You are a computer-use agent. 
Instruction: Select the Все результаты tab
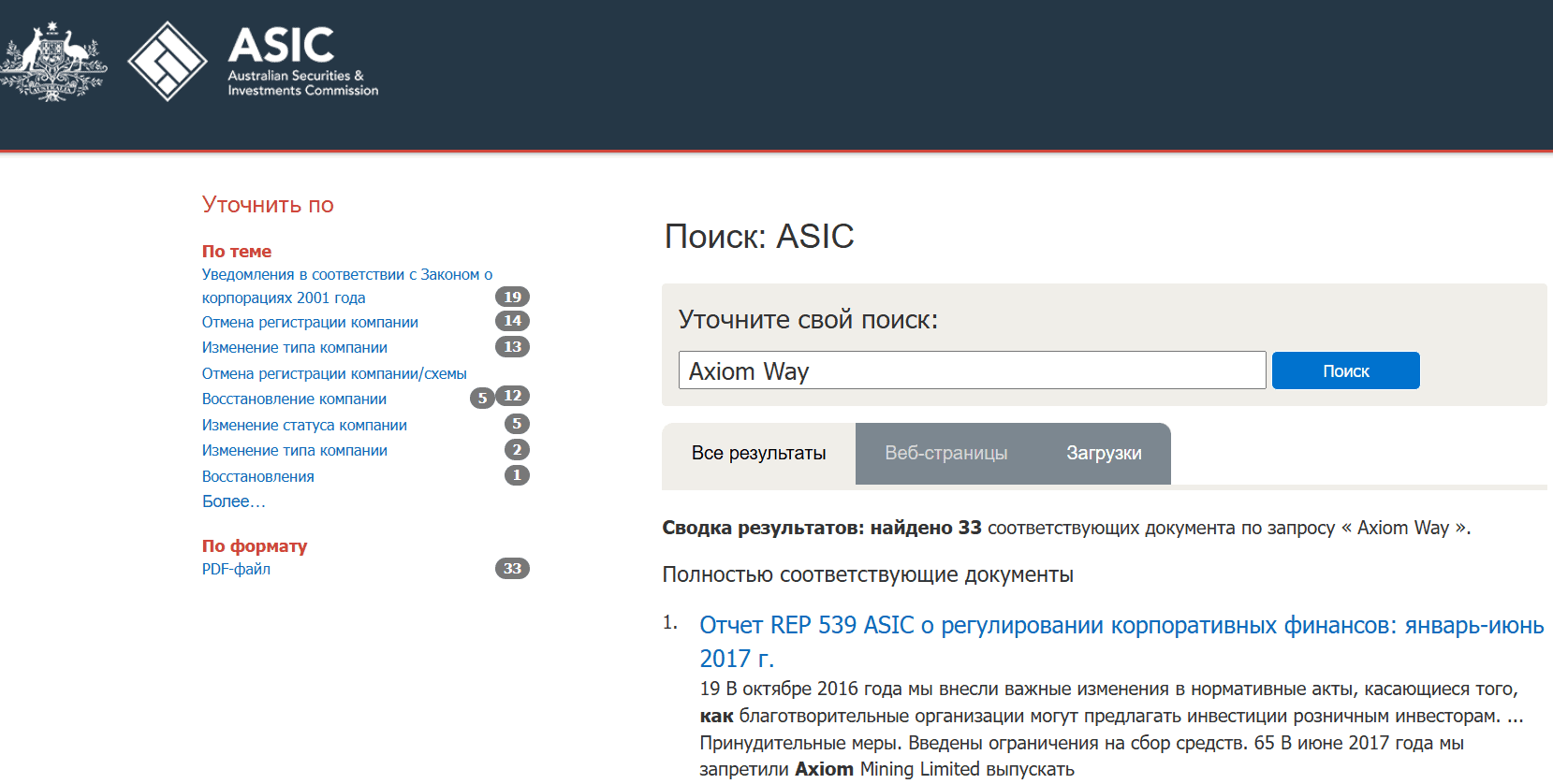click(x=758, y=454)
